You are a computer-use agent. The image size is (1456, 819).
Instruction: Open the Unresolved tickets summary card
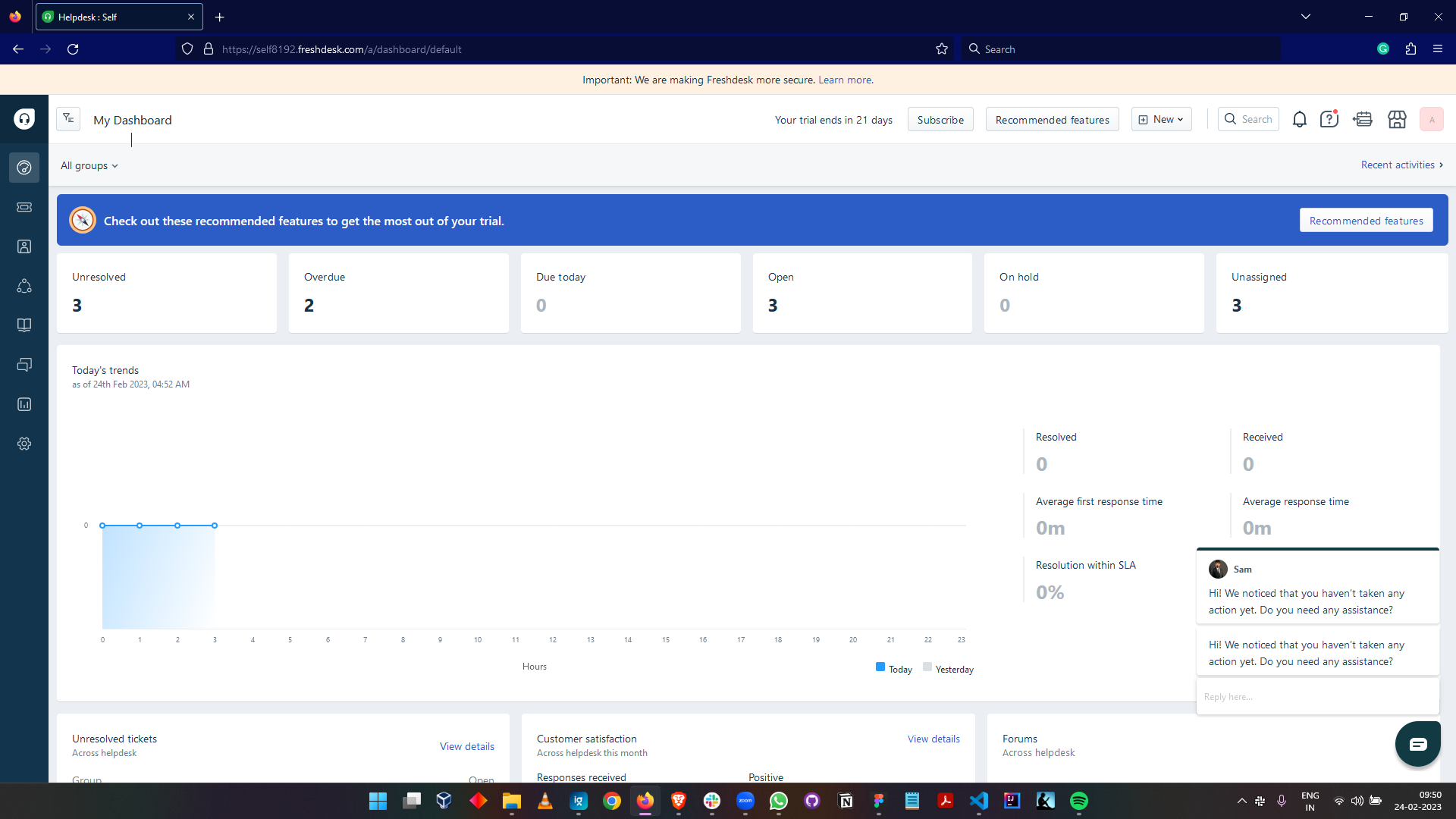click(167, 293)
